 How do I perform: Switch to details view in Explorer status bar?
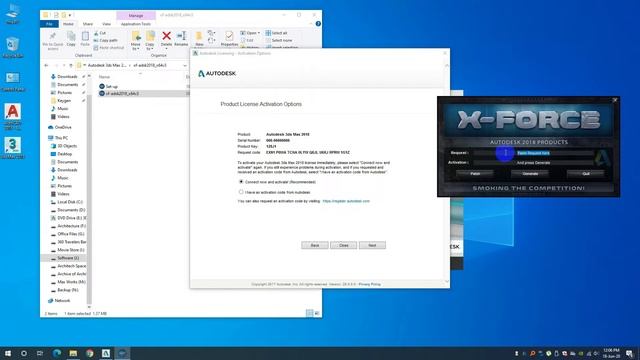tap(309, 313)
